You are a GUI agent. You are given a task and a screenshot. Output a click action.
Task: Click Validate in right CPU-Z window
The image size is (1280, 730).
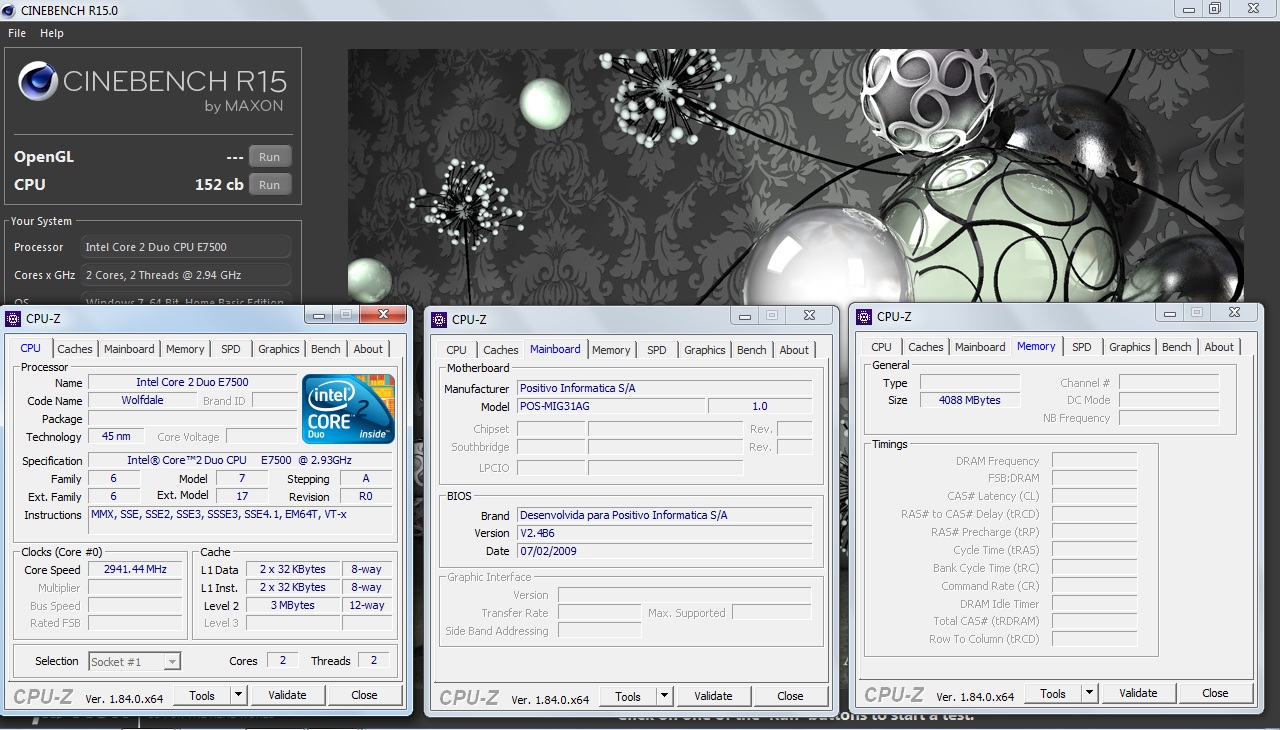(1138, 693)
